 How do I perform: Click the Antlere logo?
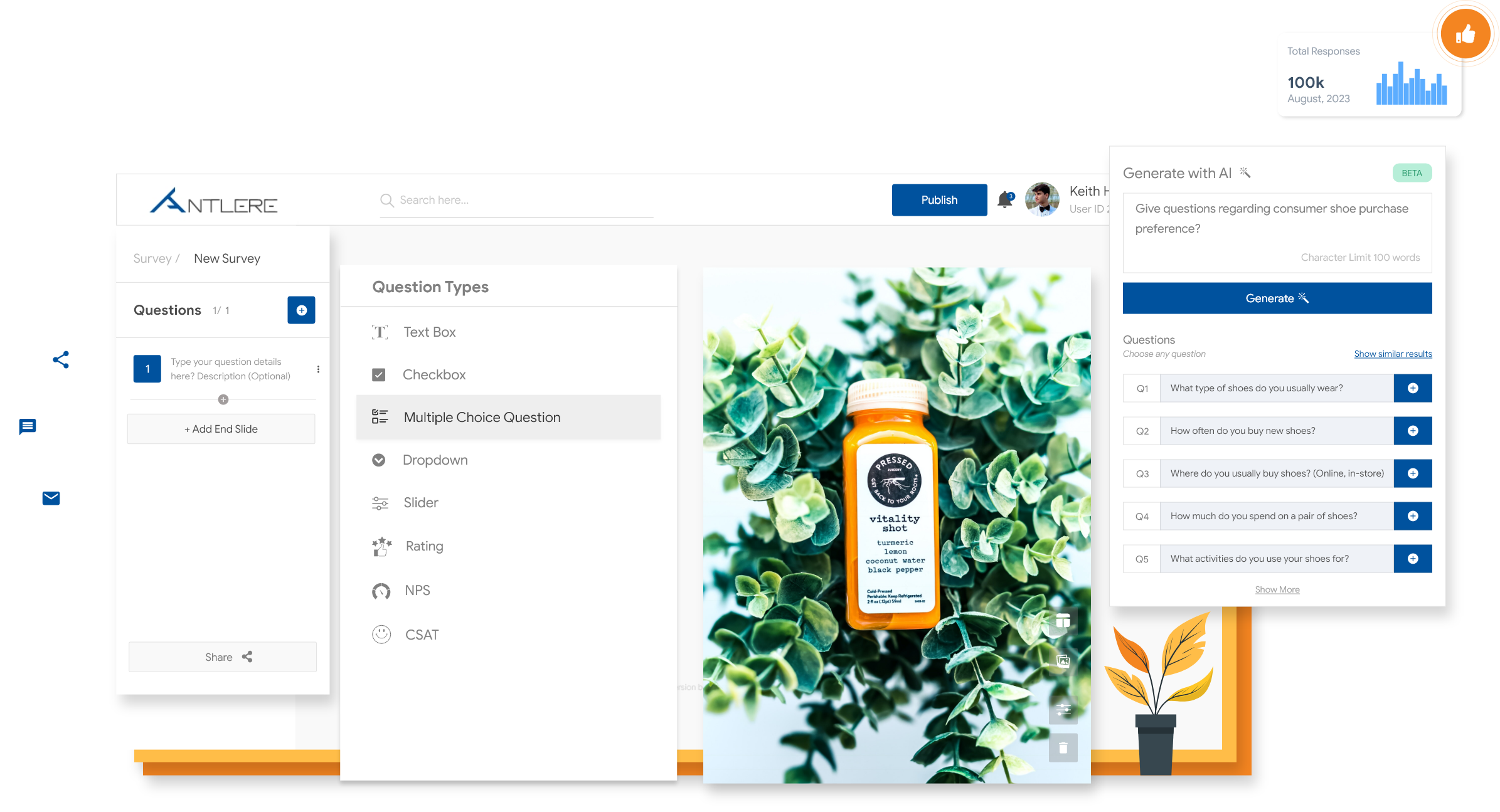click(x=213, y=201)
